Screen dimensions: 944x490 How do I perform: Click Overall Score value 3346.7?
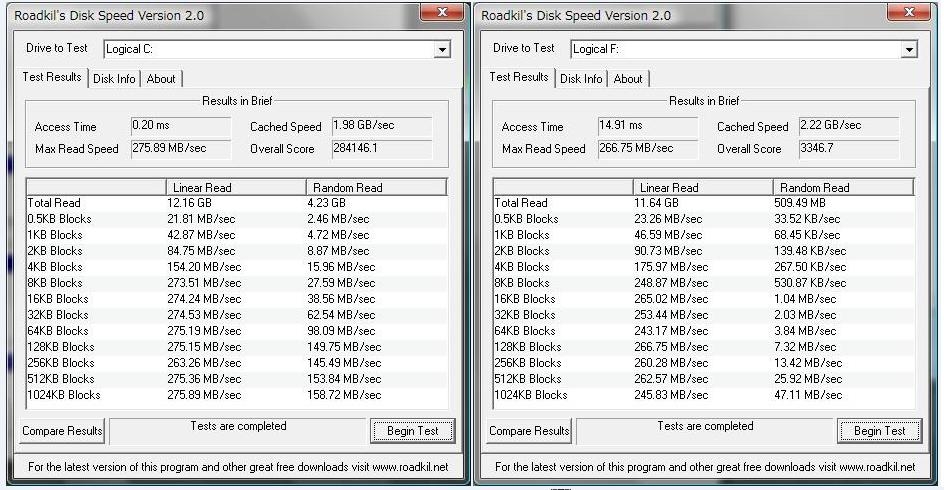click(x=849, y=148)
